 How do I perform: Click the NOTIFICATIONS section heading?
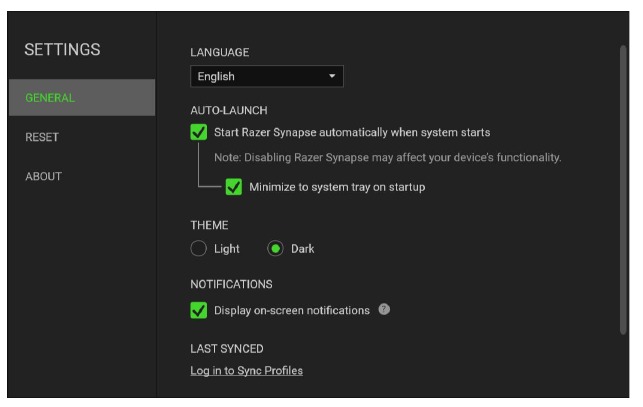pos(231,284)
